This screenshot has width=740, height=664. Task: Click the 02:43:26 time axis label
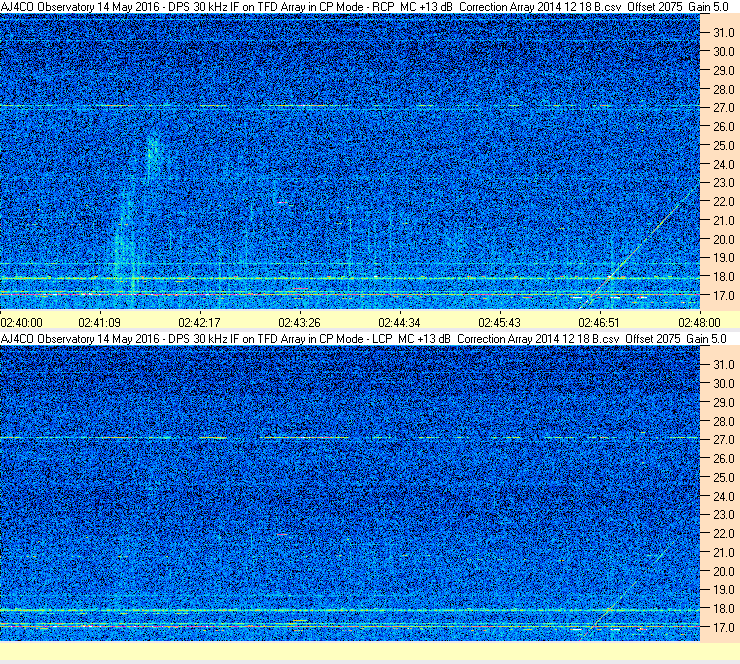(299, 323)
